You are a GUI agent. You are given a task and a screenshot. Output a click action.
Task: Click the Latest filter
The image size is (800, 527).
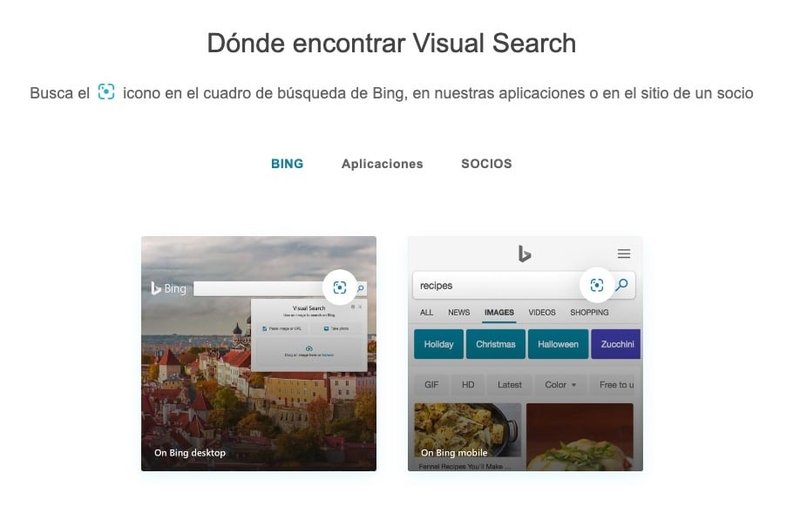(x=509, y=385)
